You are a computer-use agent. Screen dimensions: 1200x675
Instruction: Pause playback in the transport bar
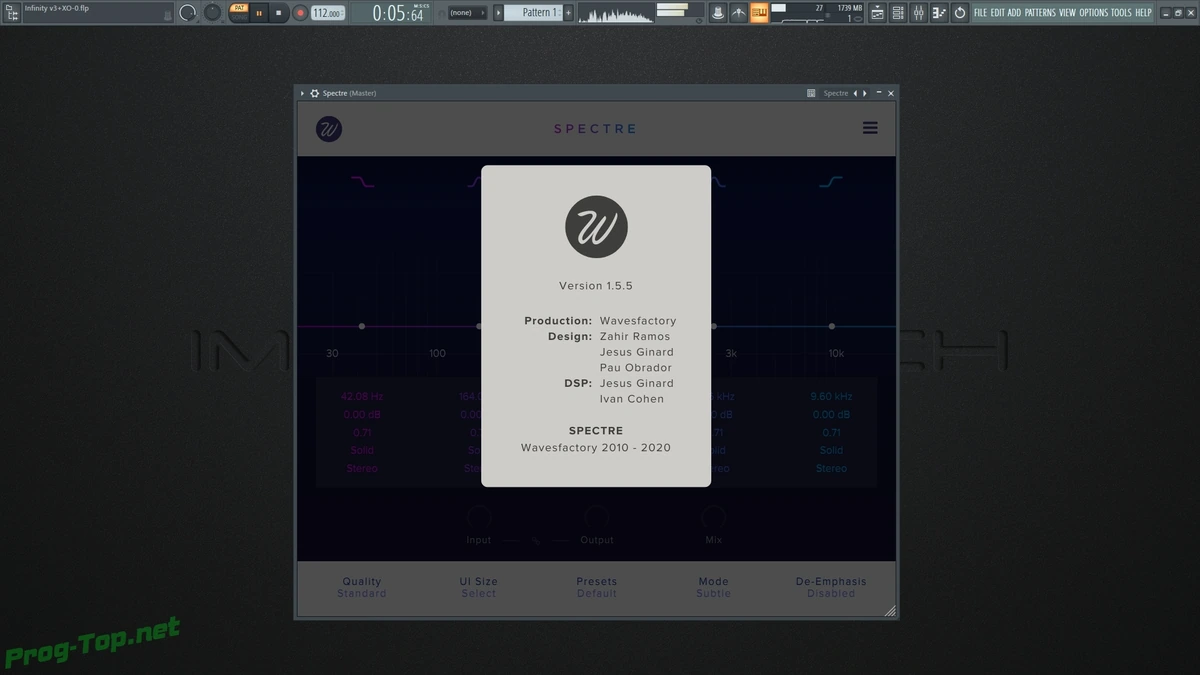[259, 13]
